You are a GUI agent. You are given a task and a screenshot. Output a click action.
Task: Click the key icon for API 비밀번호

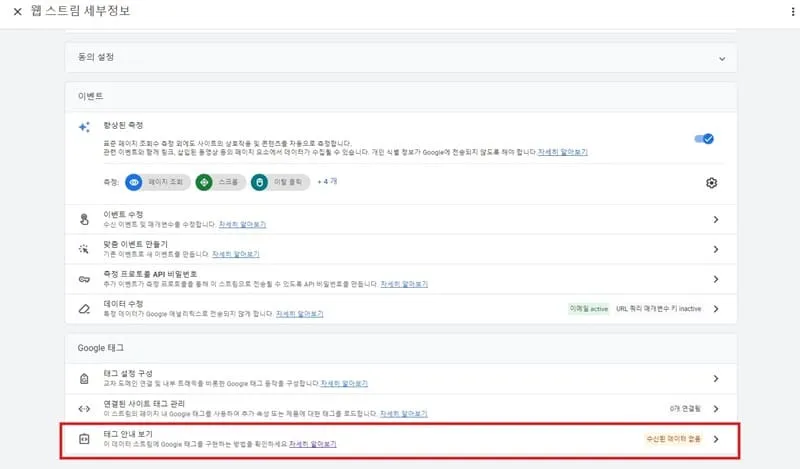click(84, 279)
